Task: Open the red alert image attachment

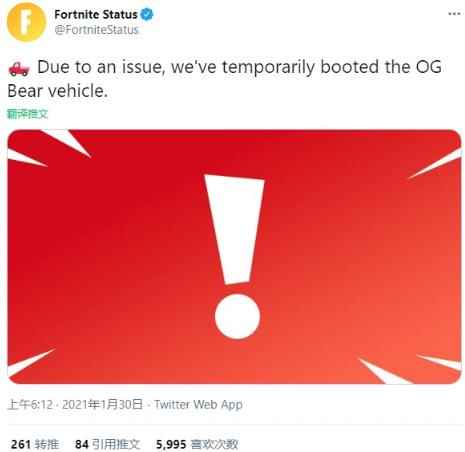Action: (234, 257)
